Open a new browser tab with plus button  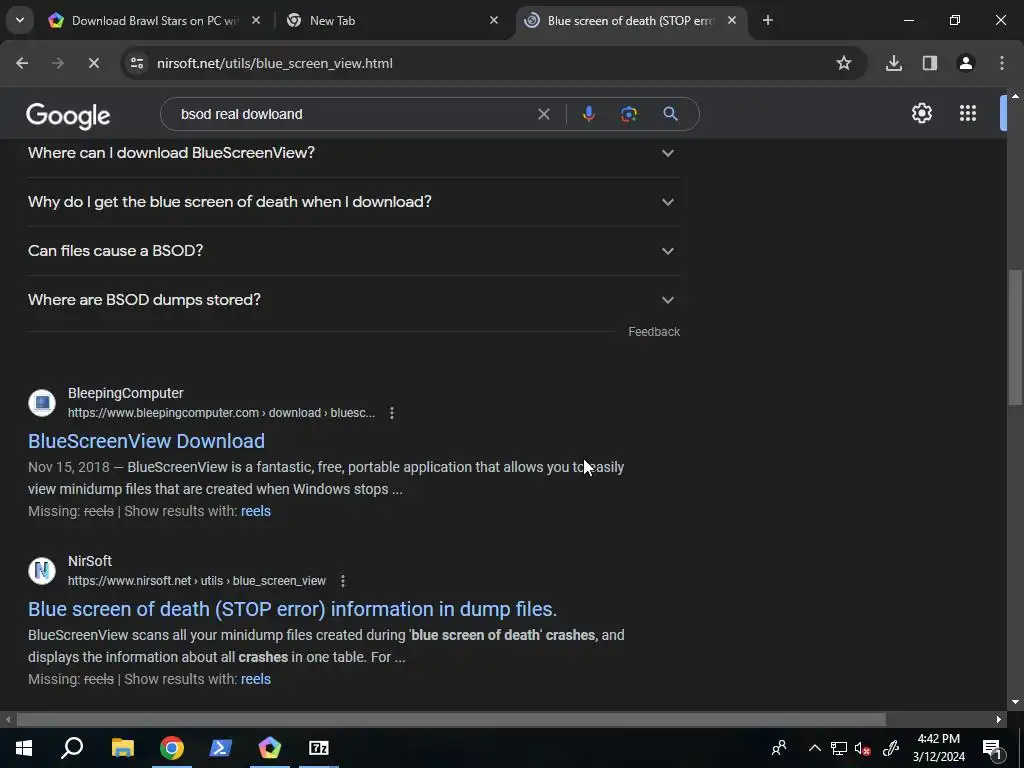pyautogui.click(x=768, y=20)
